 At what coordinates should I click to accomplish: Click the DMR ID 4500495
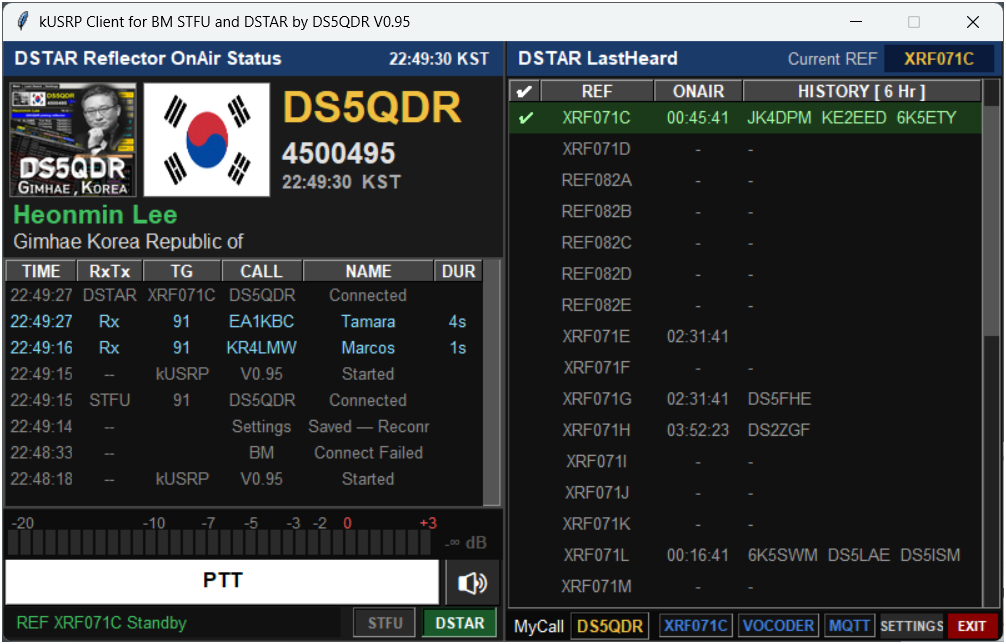click(x=338, y=153)
